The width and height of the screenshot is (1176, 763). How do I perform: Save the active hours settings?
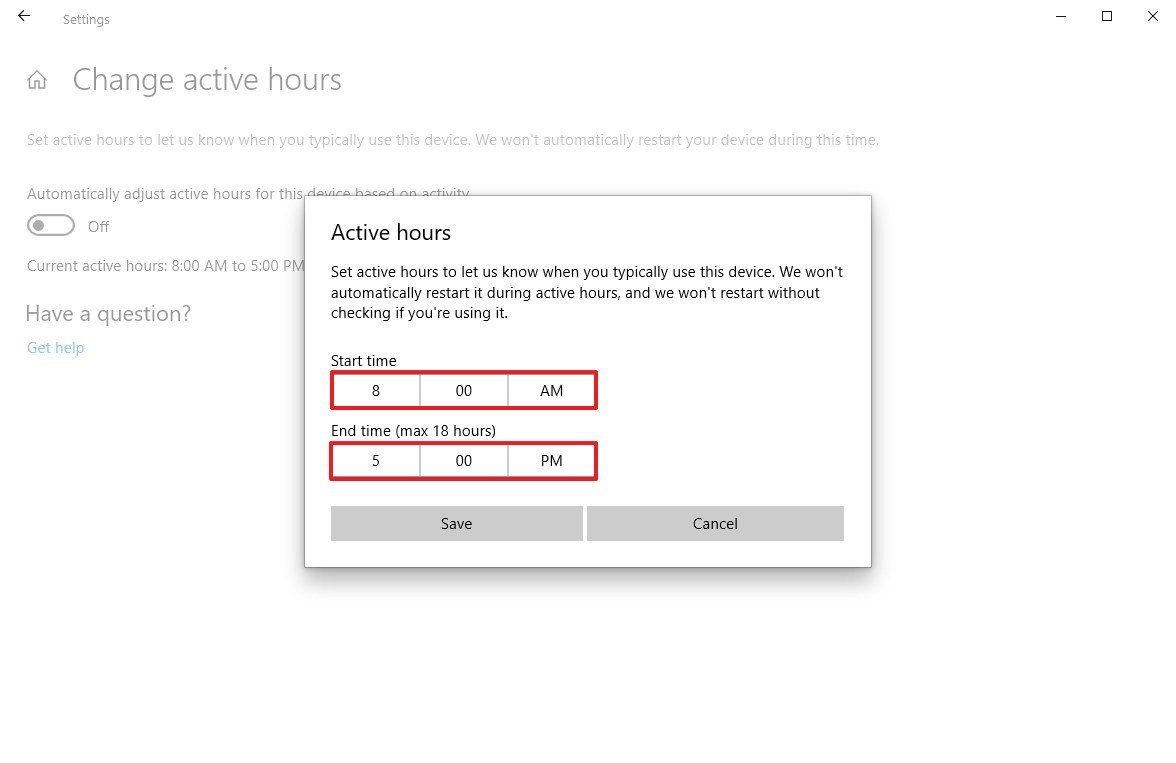coord(456,523)
